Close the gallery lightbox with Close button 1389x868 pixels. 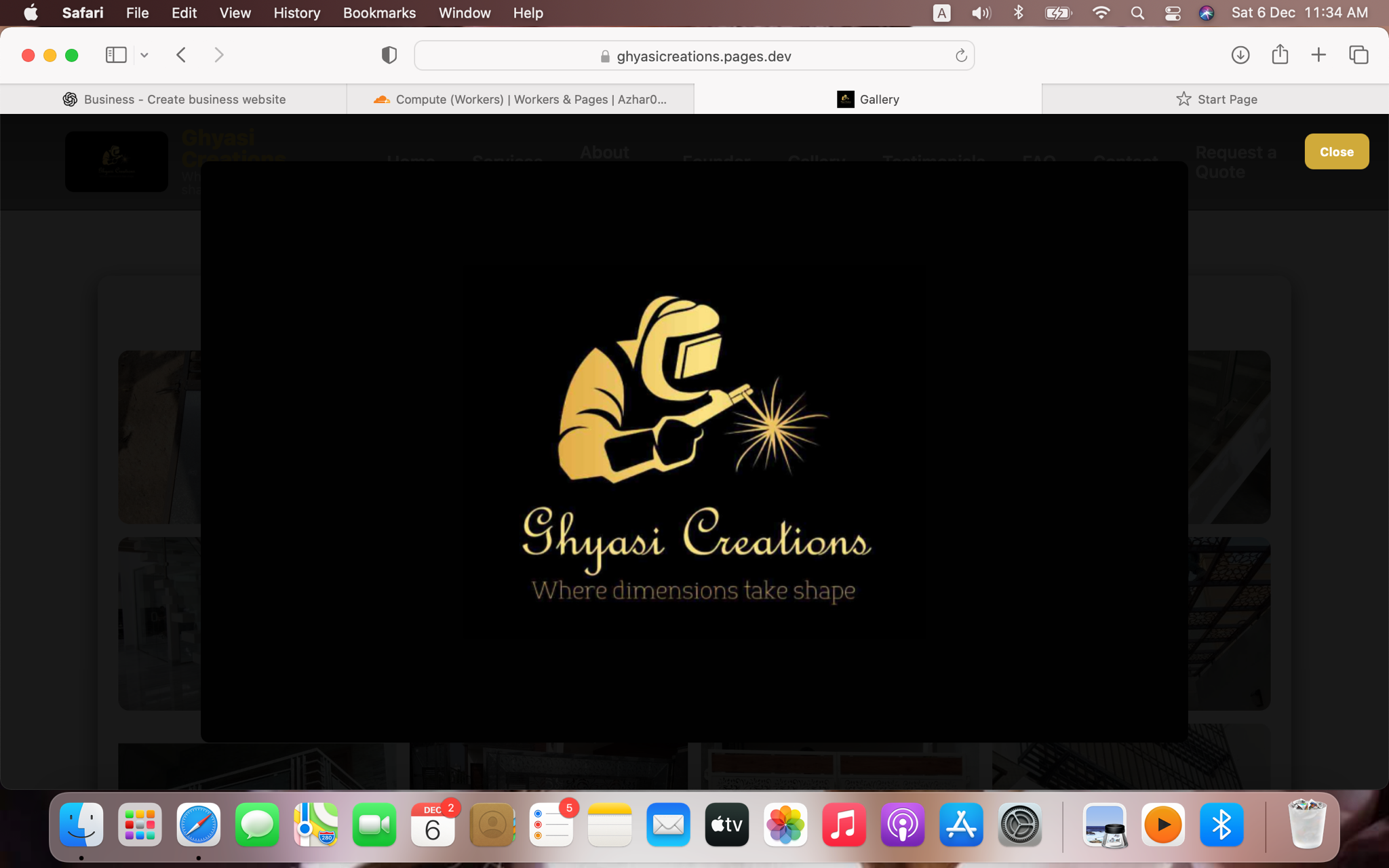1336,152
